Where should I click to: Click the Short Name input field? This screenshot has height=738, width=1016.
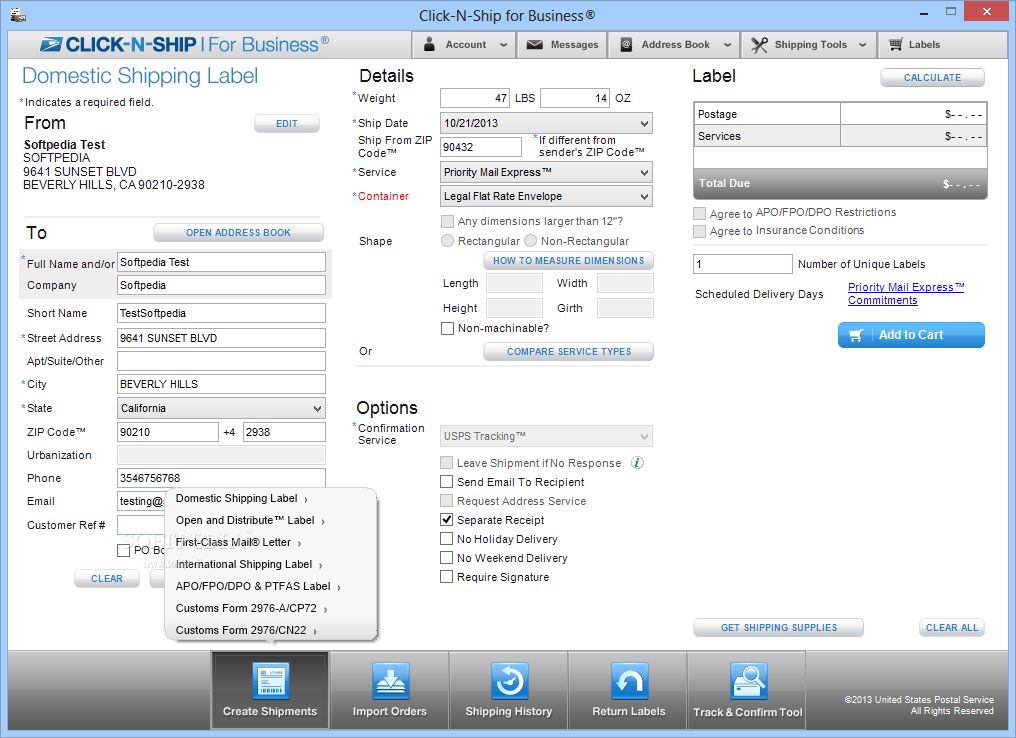(222, 313)
